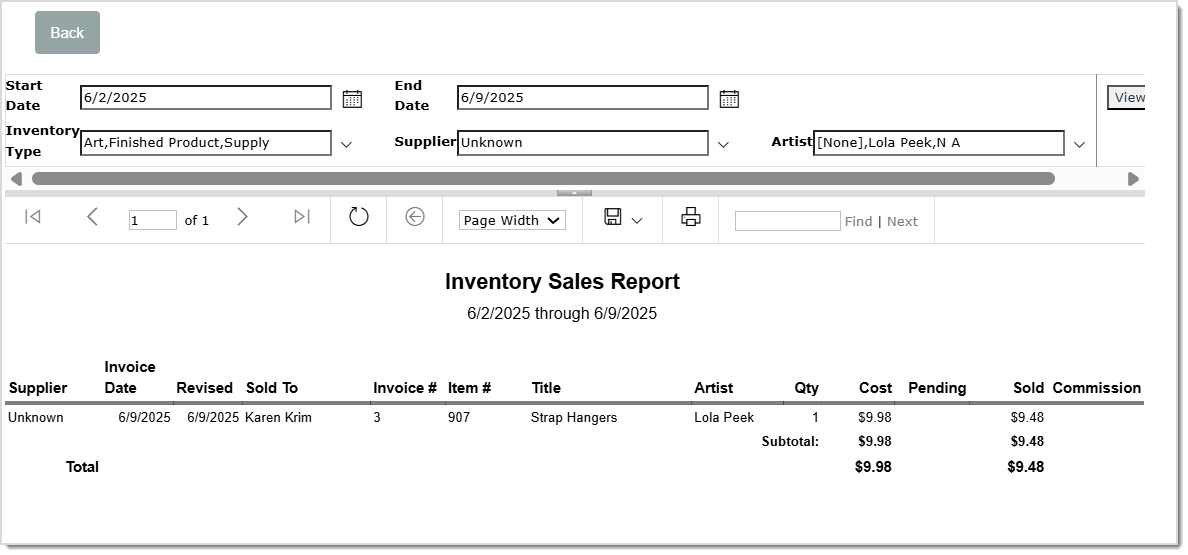The width and height of the screenshot is (1188, 555).
Task: Click the horizontal scrollbar thumb
Action: tap(543, 179)
